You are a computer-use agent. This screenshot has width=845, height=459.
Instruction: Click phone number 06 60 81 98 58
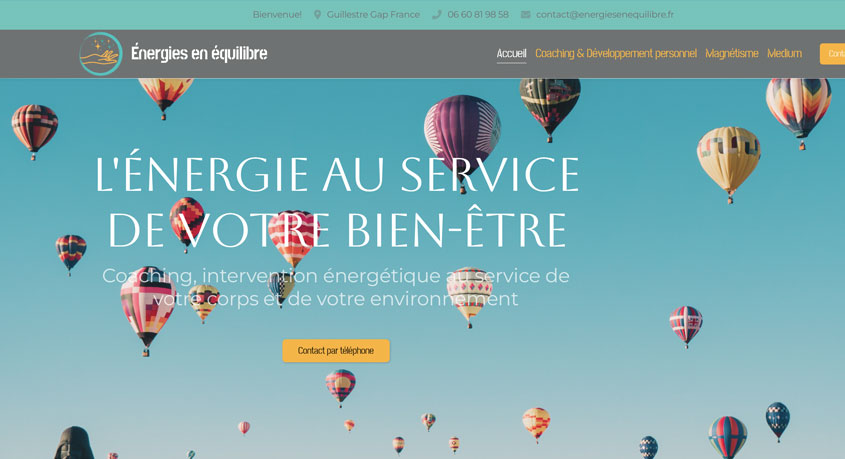pos(478,15)
